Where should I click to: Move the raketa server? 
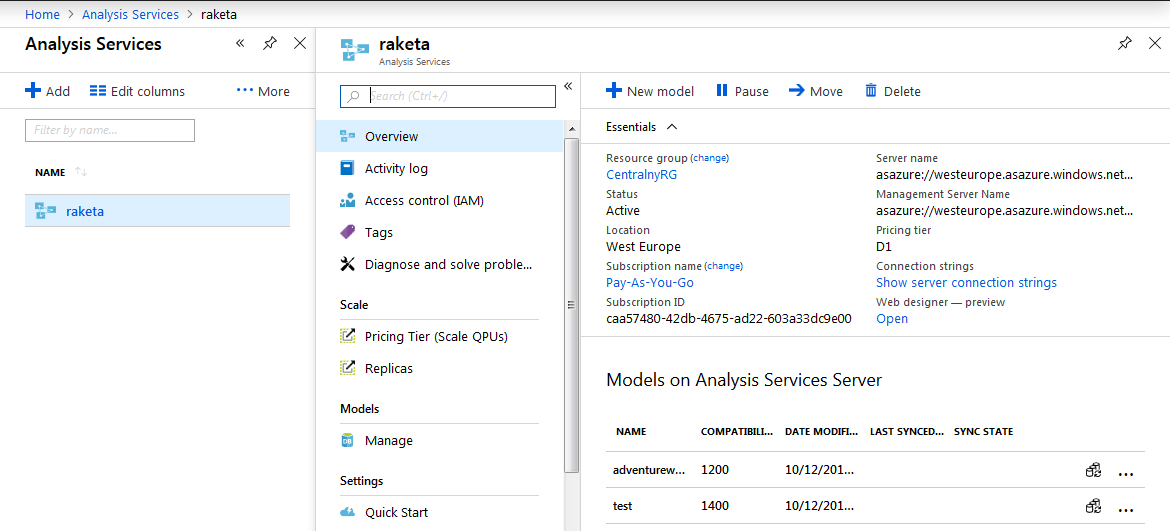pos(816,91)
